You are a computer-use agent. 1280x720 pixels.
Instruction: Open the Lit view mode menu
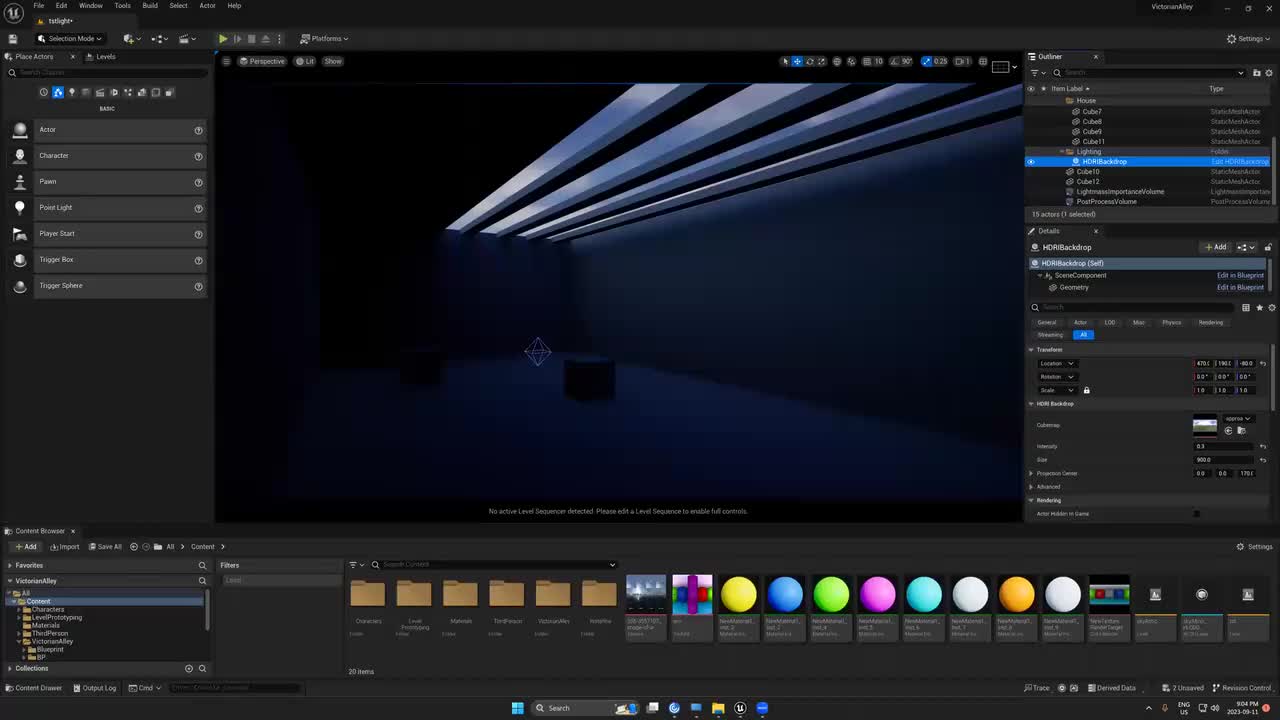point(305,61)
